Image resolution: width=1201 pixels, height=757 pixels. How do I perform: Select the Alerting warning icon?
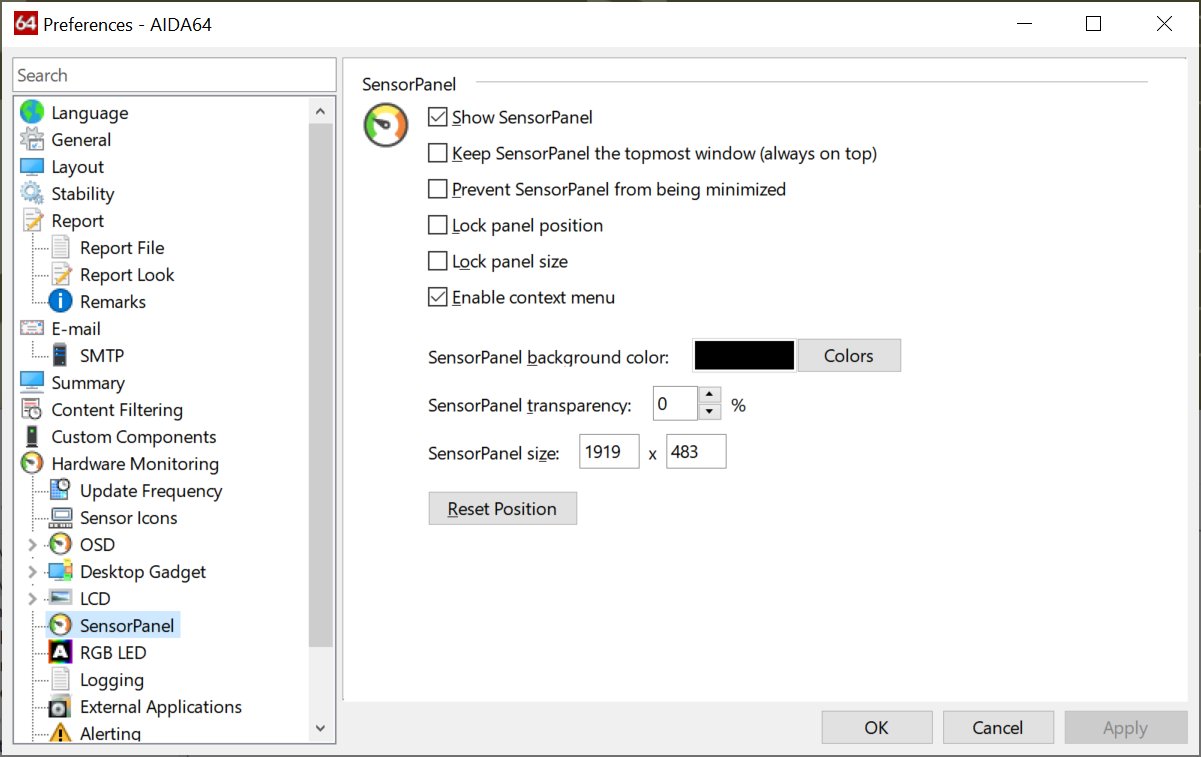pyautogui.click(x=60, y=734)
